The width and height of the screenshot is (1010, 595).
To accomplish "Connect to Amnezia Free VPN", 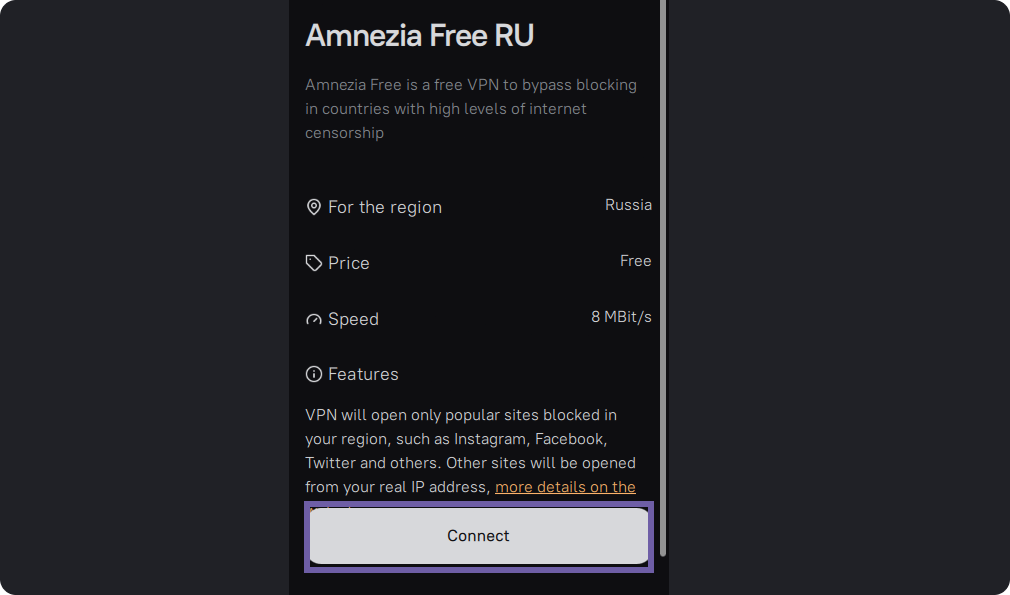I will (479, 536).
